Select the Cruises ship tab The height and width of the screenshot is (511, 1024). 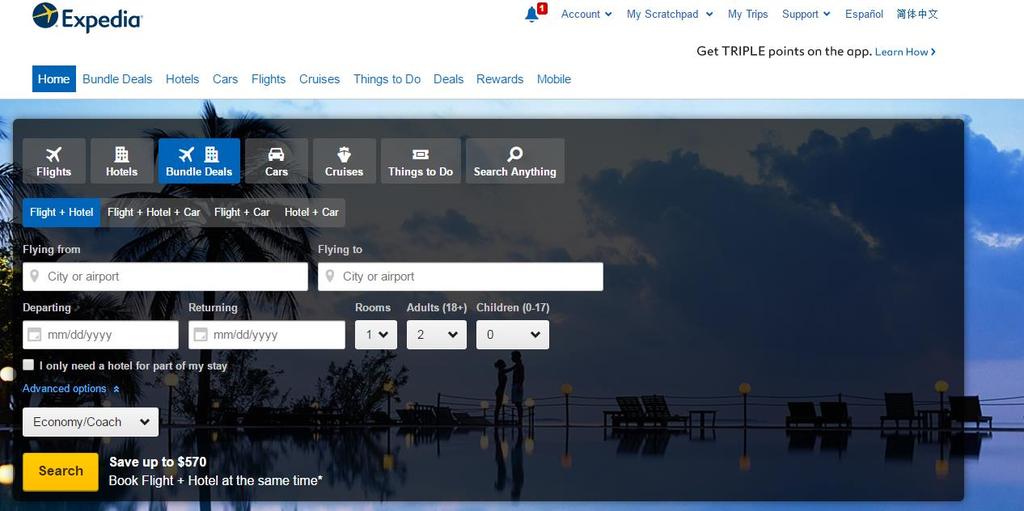pos(344,161)
